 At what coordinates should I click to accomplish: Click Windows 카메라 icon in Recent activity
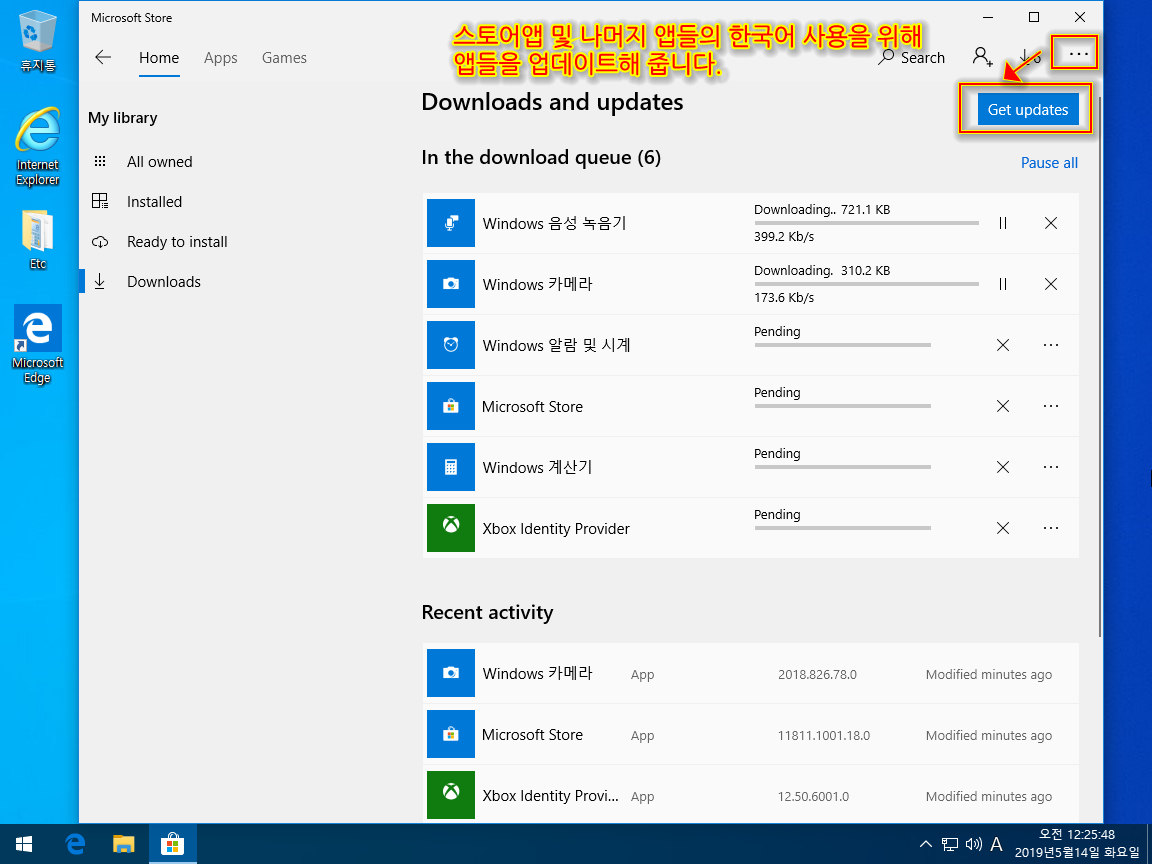(x=451, y=673)
